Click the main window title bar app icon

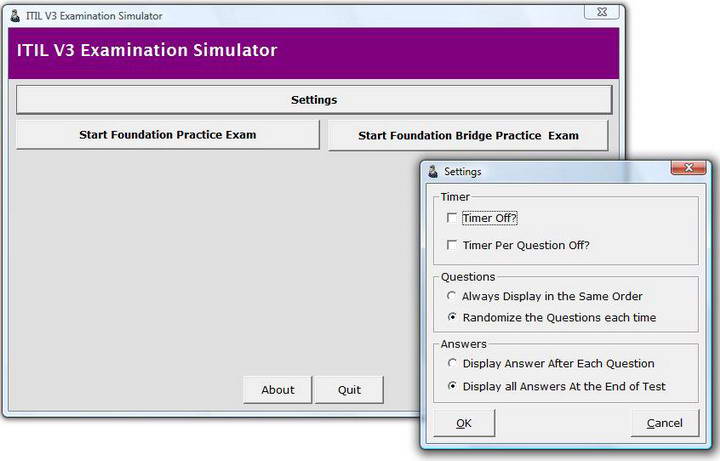[x=15, y=16]
